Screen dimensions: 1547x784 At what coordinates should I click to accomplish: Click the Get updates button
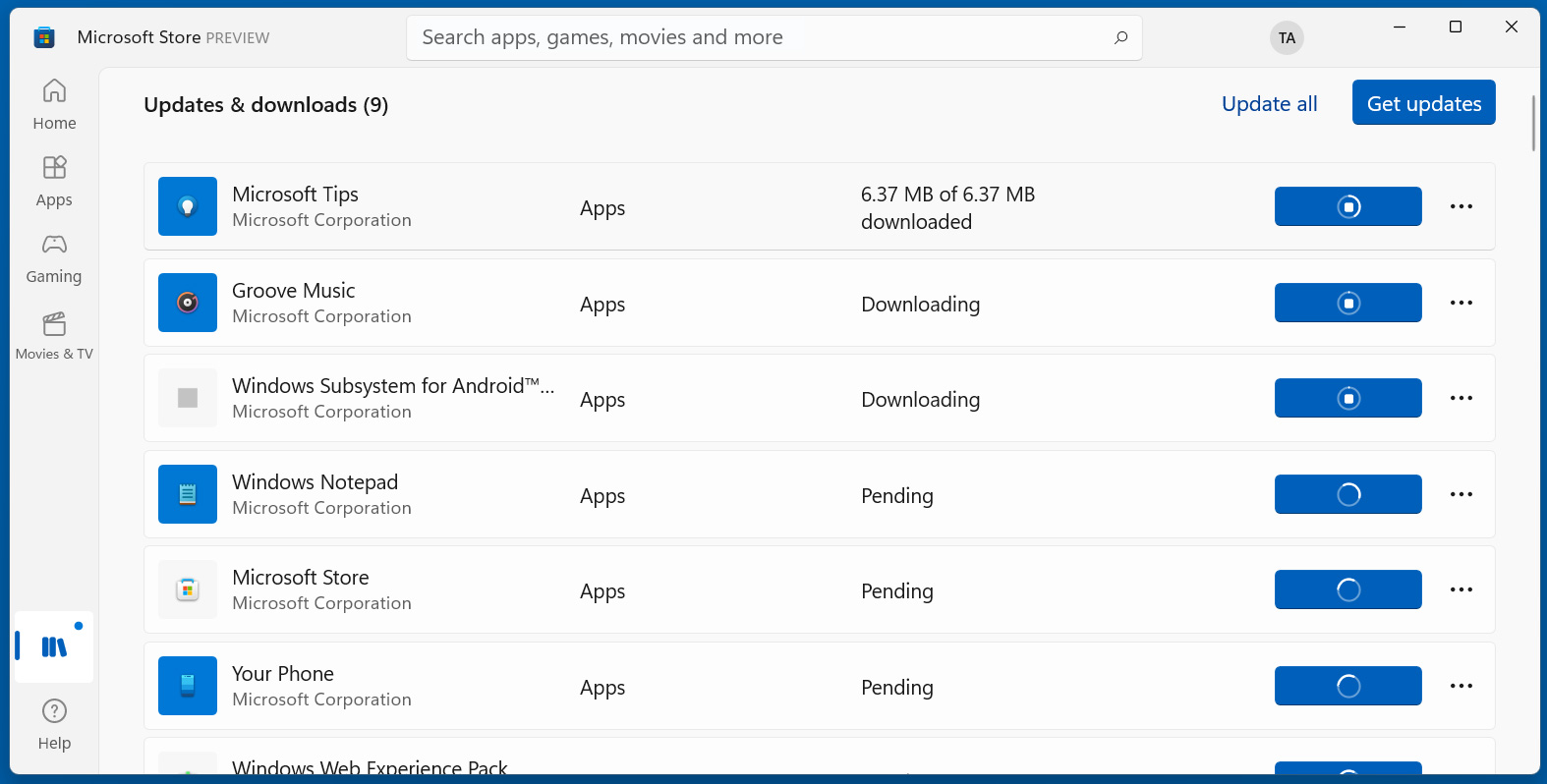click(x=1424, y=102)
